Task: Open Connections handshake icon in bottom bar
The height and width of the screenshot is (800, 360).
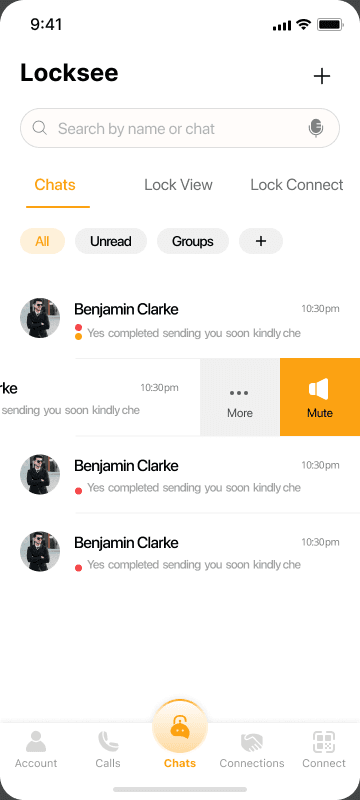Action: pos(252,742)
